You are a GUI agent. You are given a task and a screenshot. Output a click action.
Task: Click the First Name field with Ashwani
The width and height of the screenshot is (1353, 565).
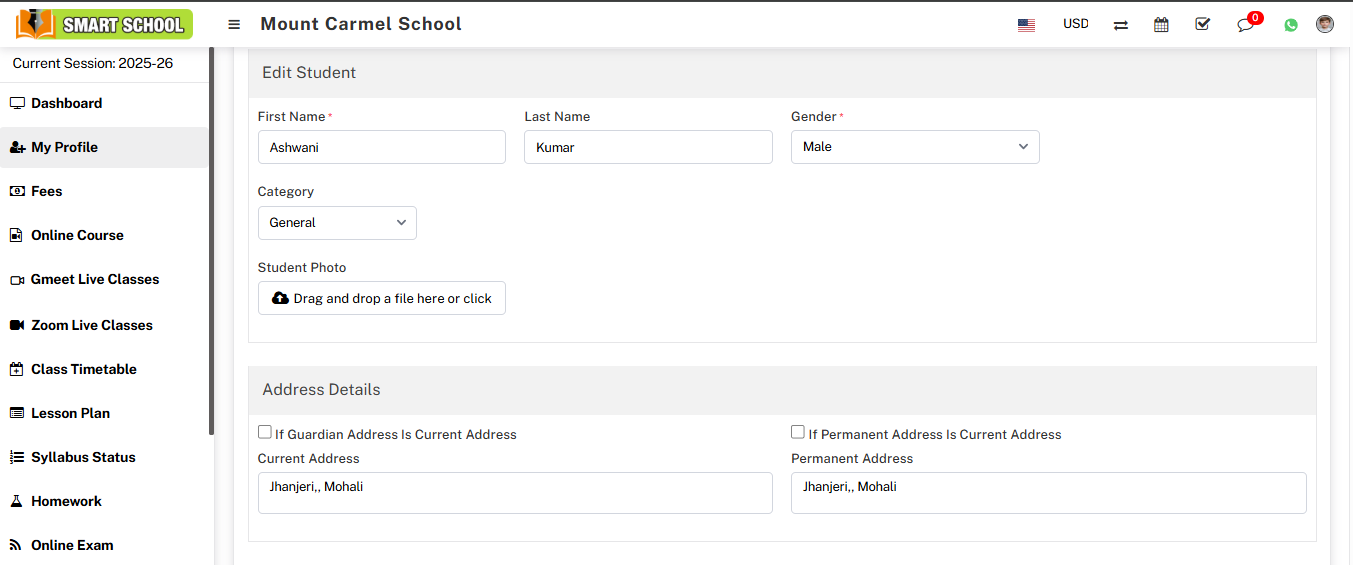click(382, 147)
